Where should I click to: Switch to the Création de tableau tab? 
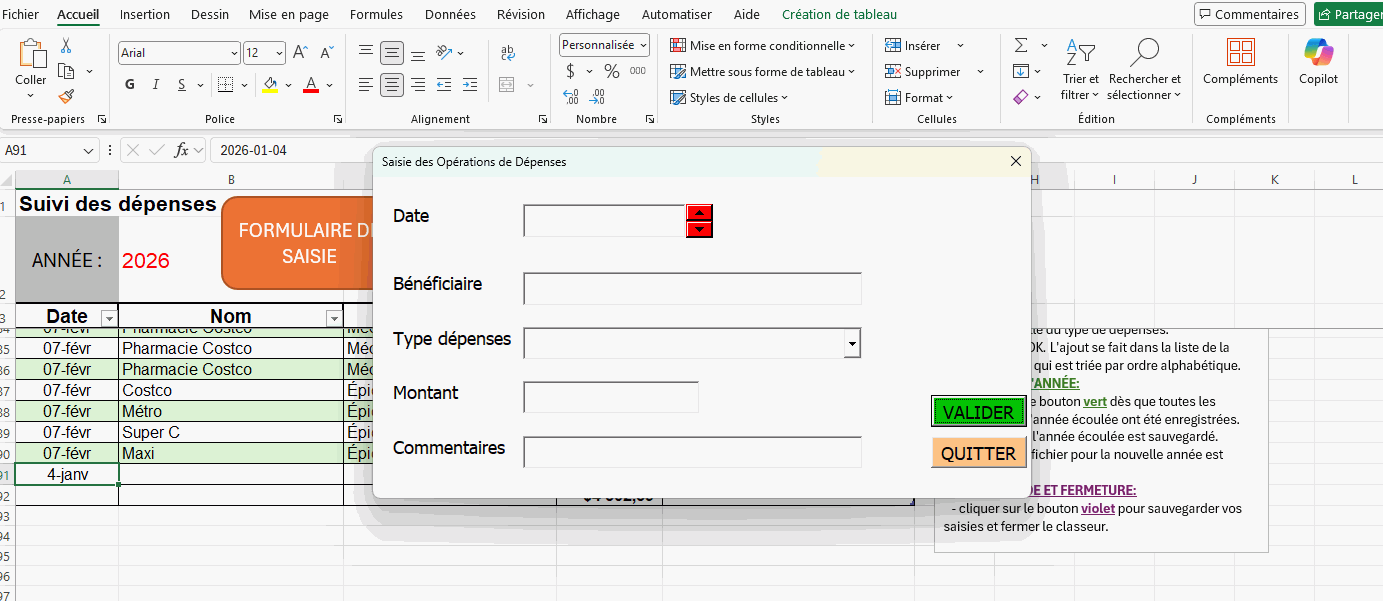[x=839, y=15]
